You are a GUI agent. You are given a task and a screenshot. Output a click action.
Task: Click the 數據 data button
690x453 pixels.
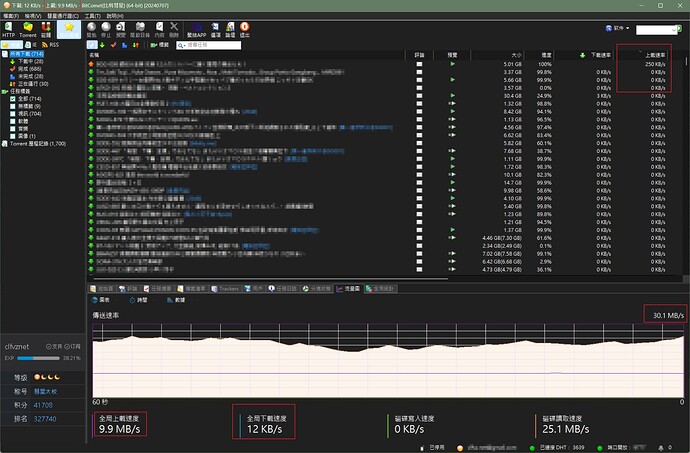tap(176, 300)
